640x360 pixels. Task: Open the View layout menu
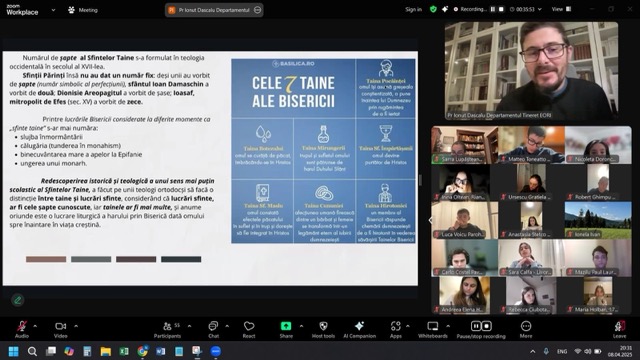562,9
